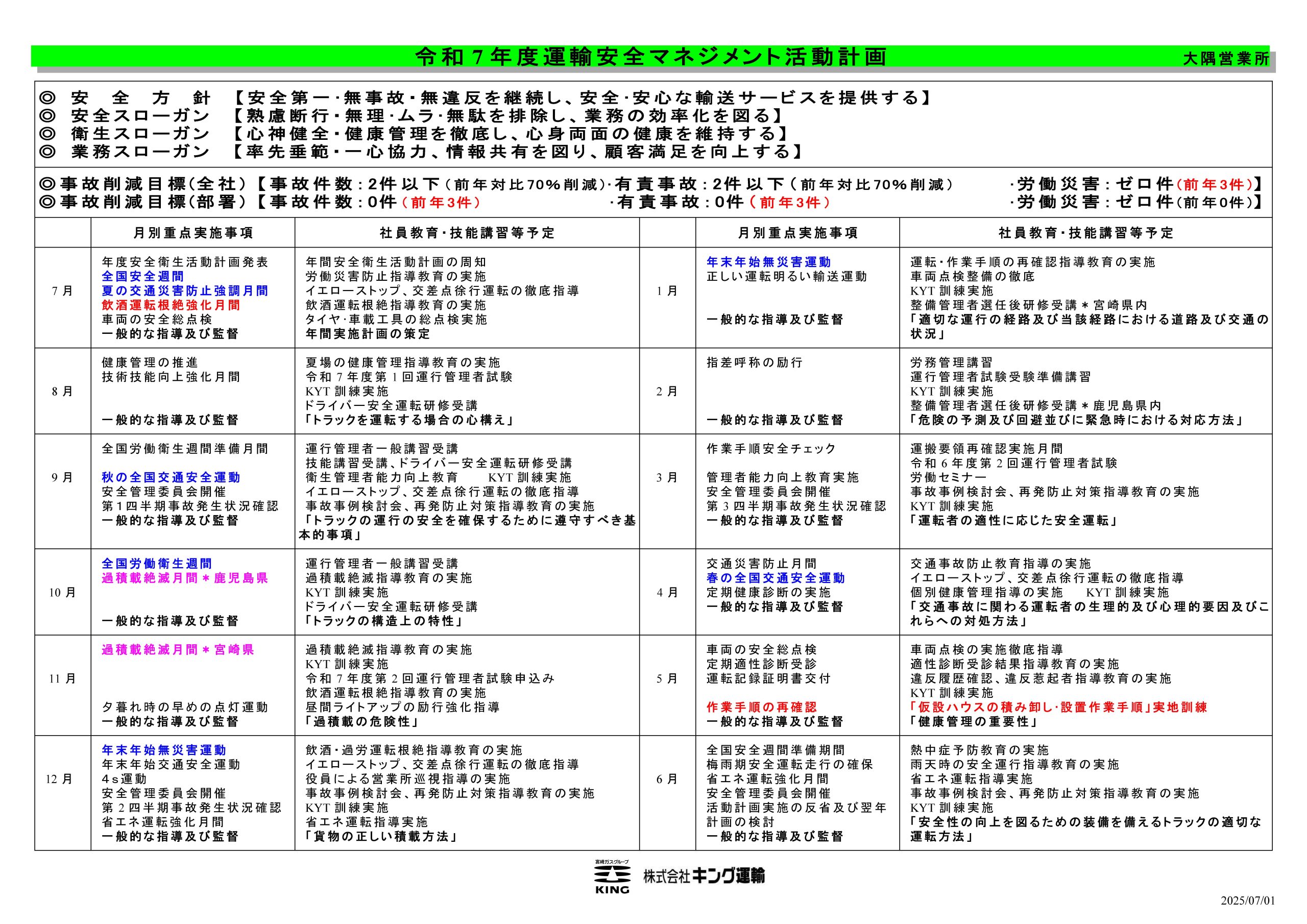Viewport: 1307px width, 924px height.
Task: Click the blue 秋の全国交通安全運動 entry
Action: [x=171, y=478]
